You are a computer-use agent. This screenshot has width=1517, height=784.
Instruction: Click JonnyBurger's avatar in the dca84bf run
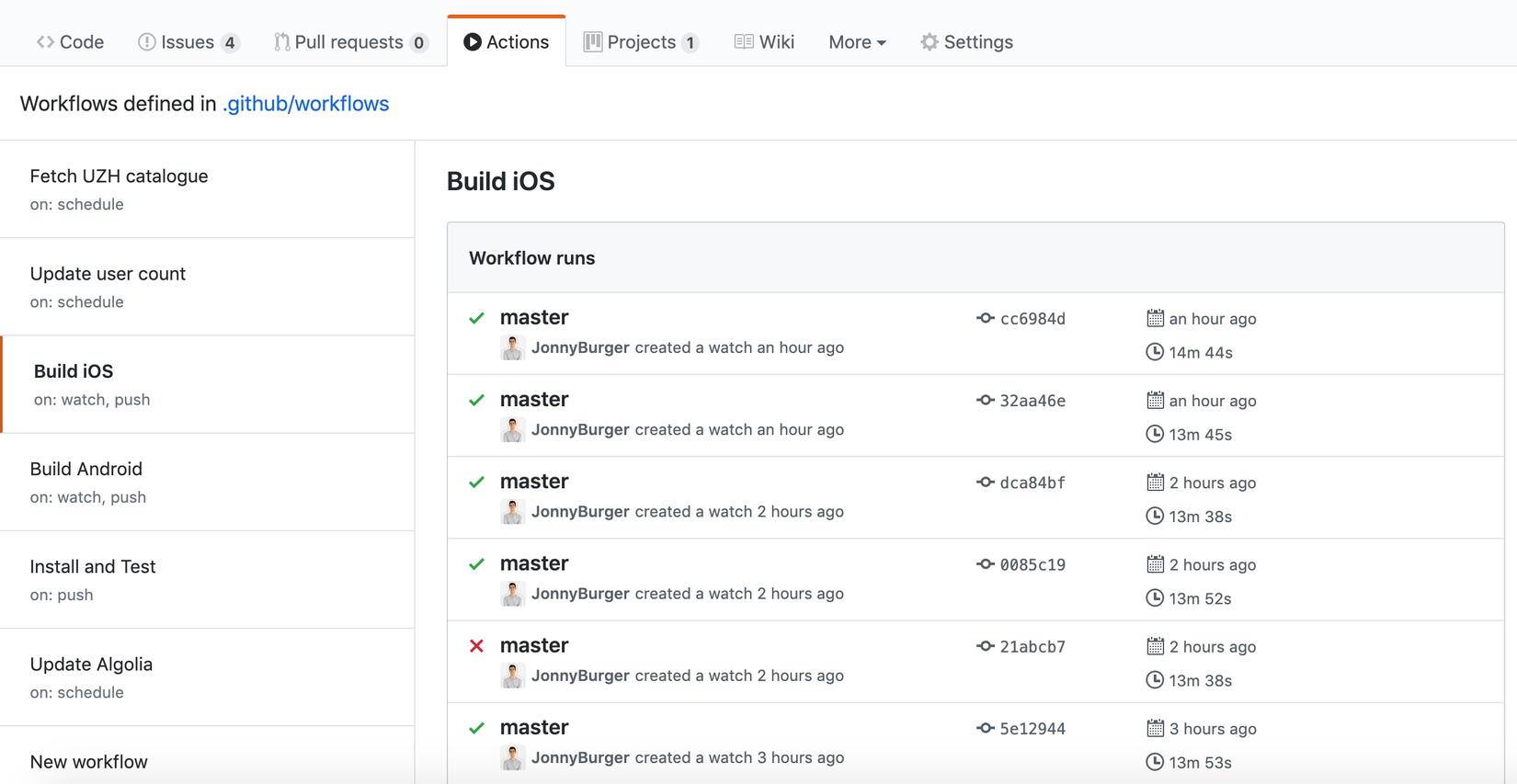[x=512, y=512]
